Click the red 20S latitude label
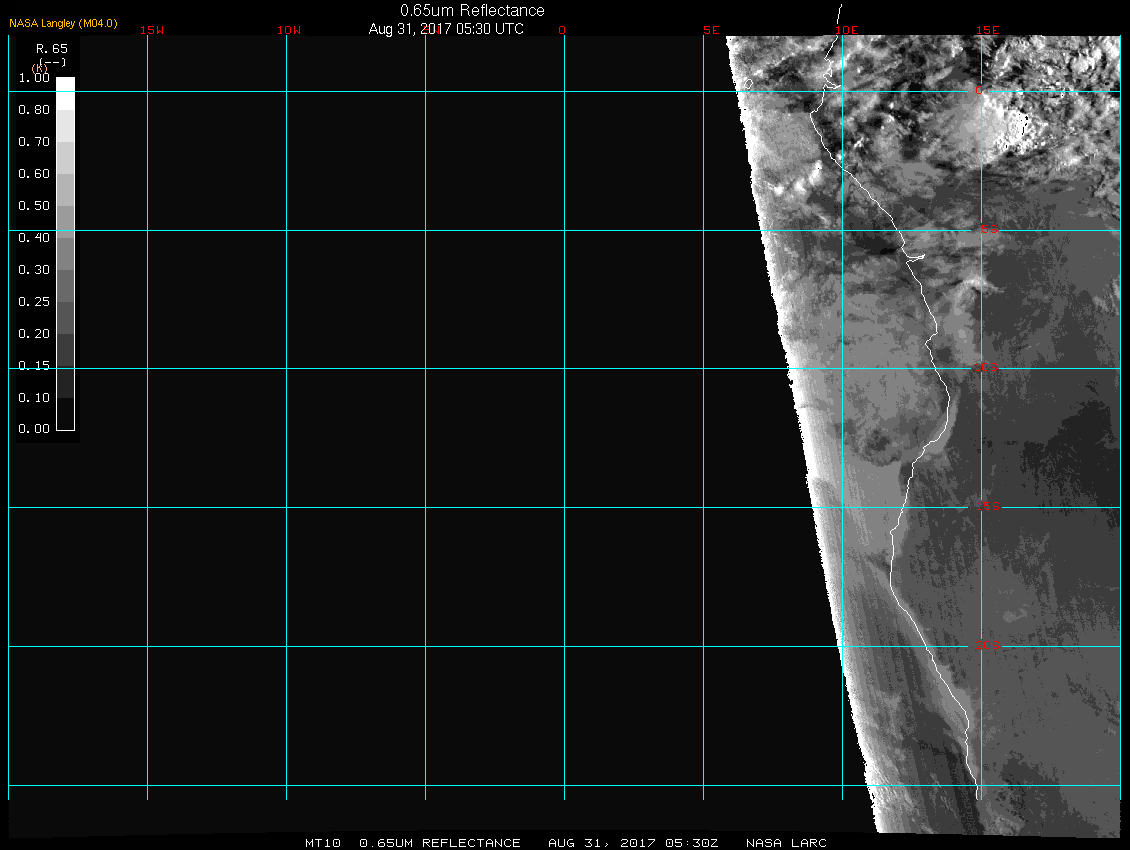The image size is (1130, 850). pyautogui.click(x=987, y=646)
